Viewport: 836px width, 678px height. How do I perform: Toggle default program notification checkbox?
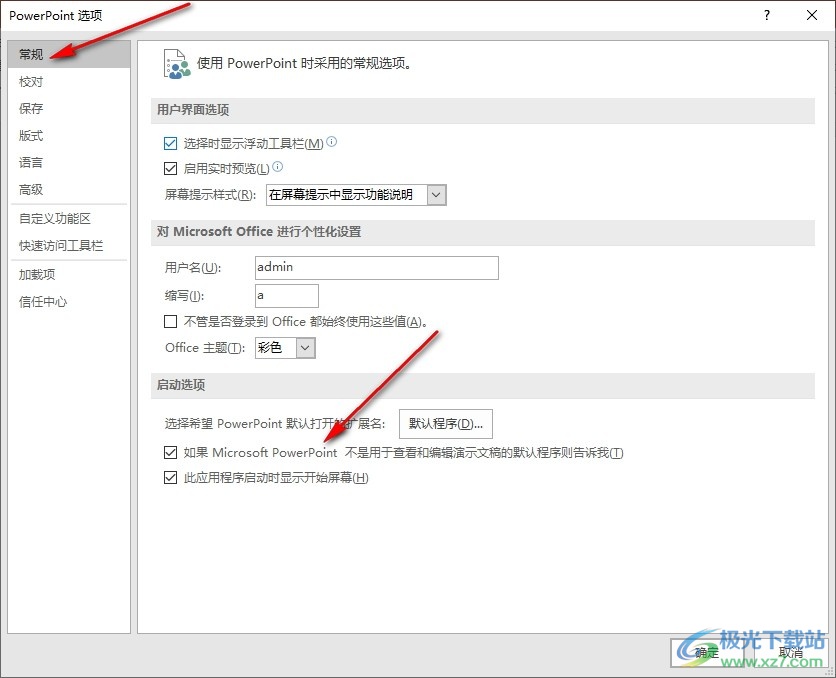tap(170, 453)
